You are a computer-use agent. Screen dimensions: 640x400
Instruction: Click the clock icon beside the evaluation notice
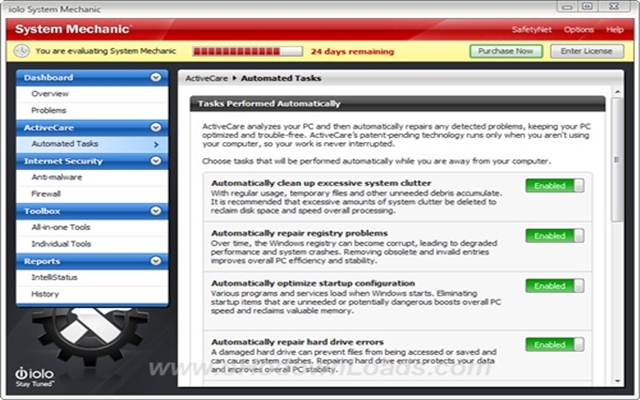pyautogui.click(x=21, y=51)
